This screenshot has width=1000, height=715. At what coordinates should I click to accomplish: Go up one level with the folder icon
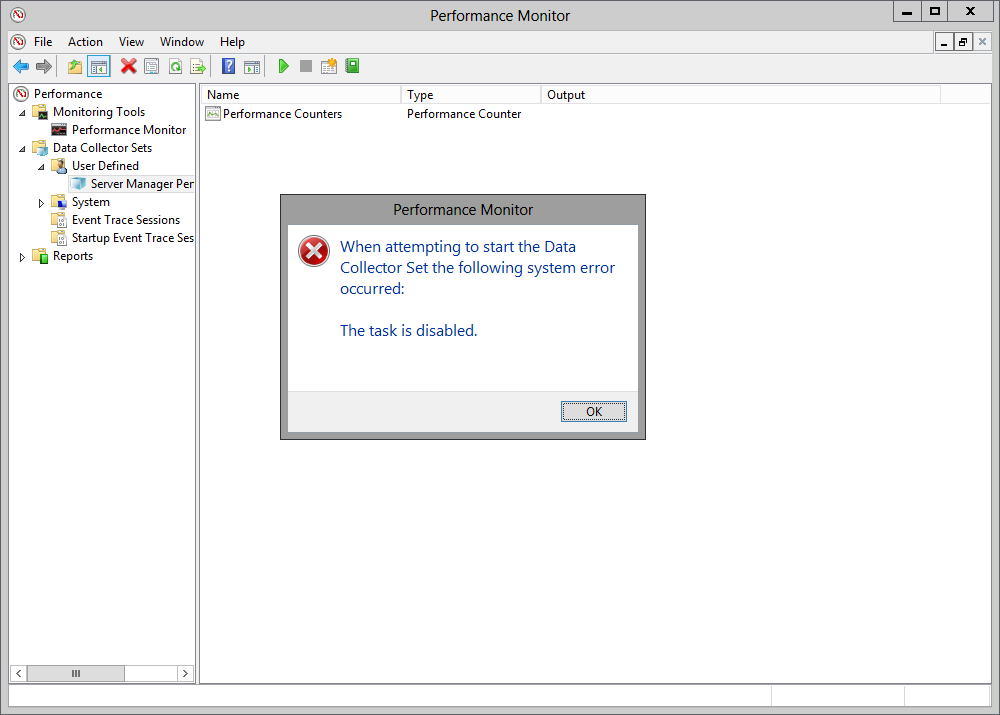tap(75, 66)
